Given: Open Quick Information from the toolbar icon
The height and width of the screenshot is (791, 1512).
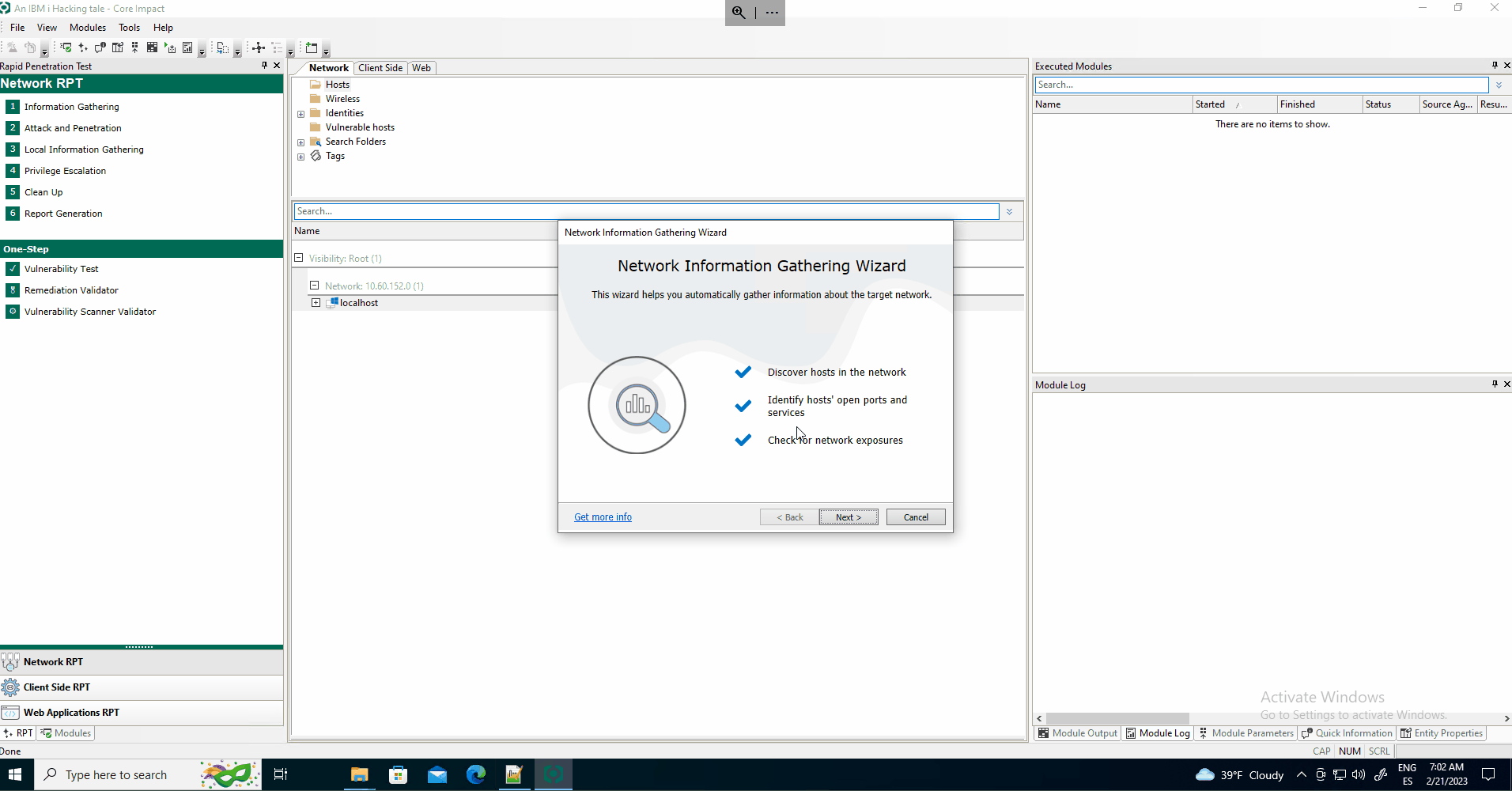Looking at the screenshot, I should (x=100, y=47).
